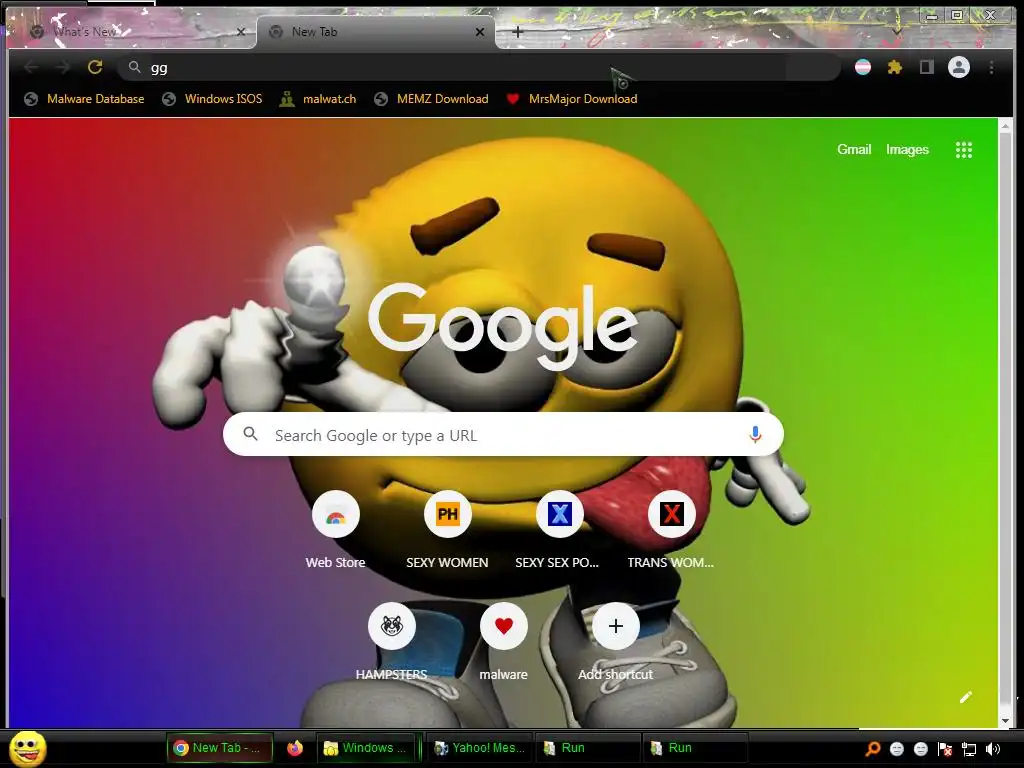Click the flag with red X tray icon
1024x768 pixels.
click(945, 749)
